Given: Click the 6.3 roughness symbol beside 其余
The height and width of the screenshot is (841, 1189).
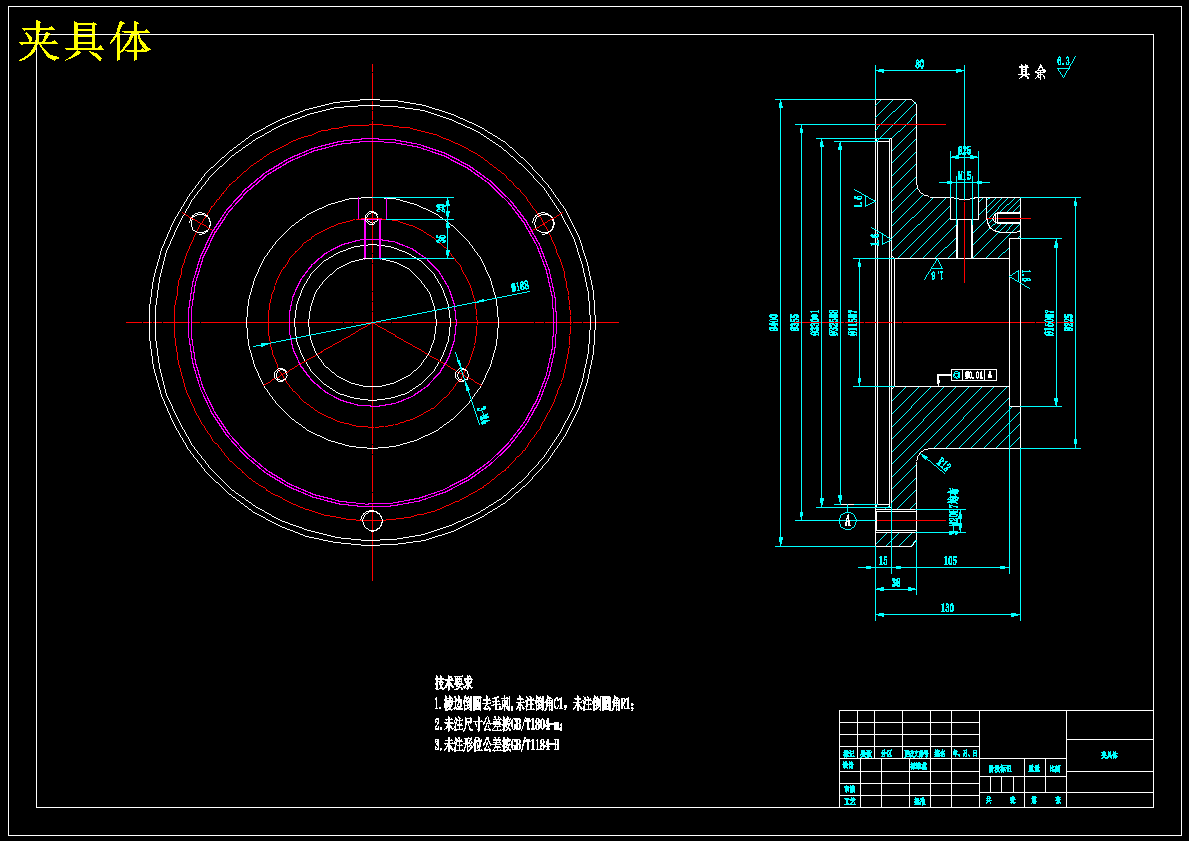Looking at the screenshot, I should click(1065, 66).
